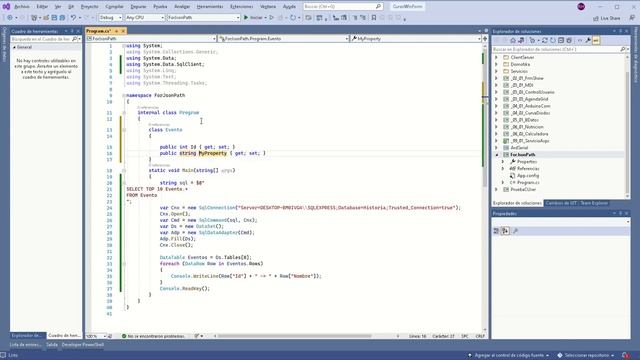Screen dimensions: 640x360
Task: Click Show All Files icon in Solution Explorer
Action: (569, 40)
